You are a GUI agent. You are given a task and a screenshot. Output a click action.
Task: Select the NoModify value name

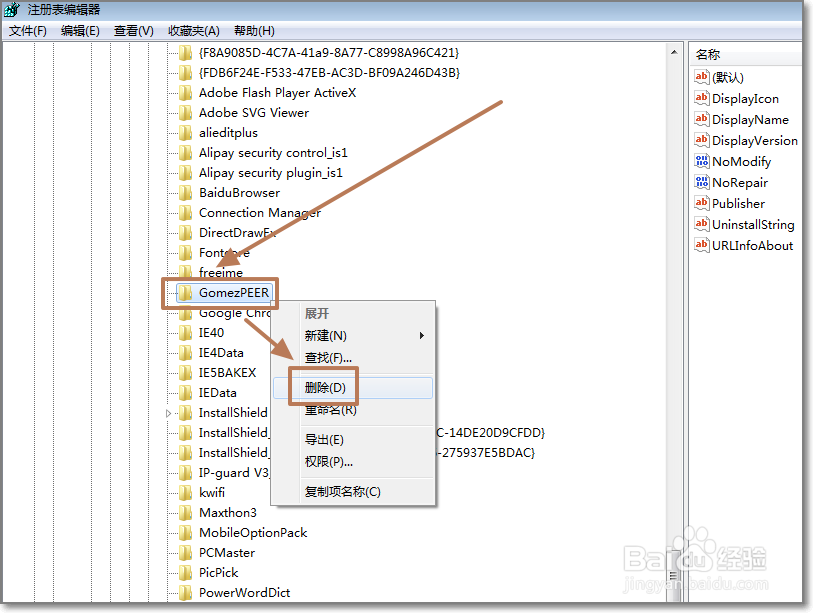point(741,162)
